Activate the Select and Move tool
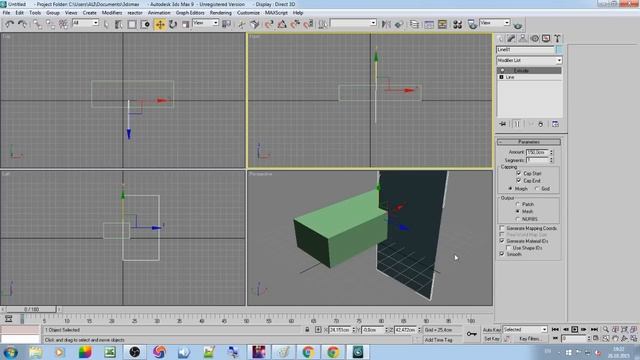The width and height of the screenshot is (640, 360). [x=160, y=24]
